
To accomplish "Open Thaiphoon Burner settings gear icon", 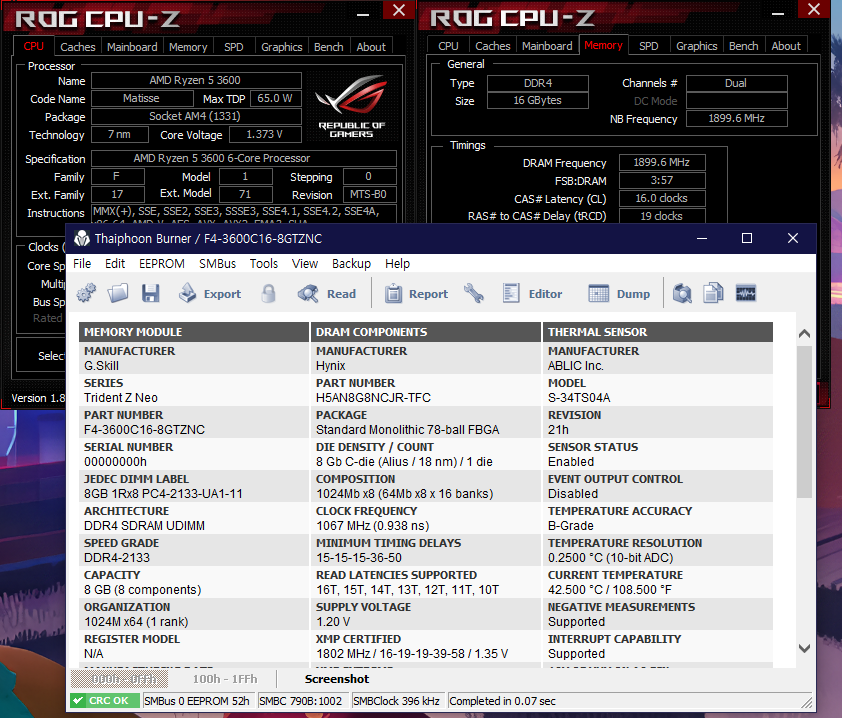I will (86, 293).
